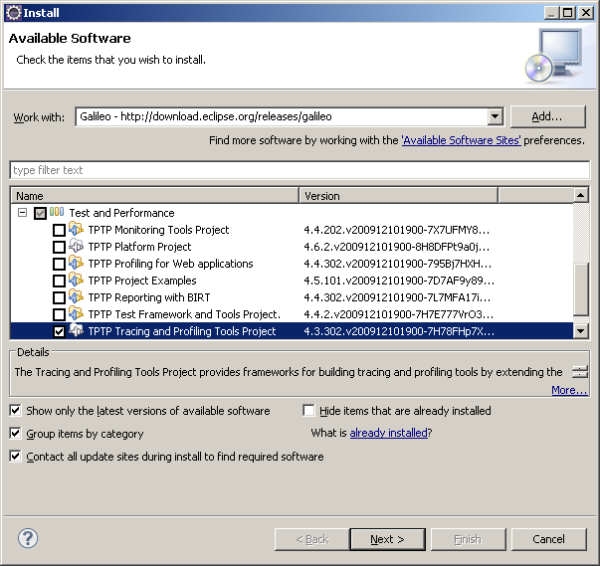This screenshot has width=600, height=566.
Task: Select TPTP Test Framework and Tools Project text
Action: tap(184, 314)
